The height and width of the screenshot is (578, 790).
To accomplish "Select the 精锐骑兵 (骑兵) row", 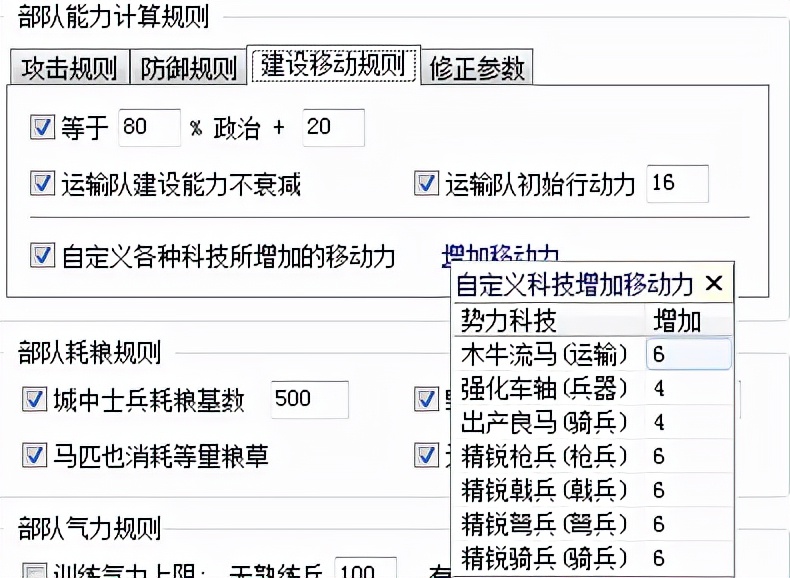I will click(594, 558).
